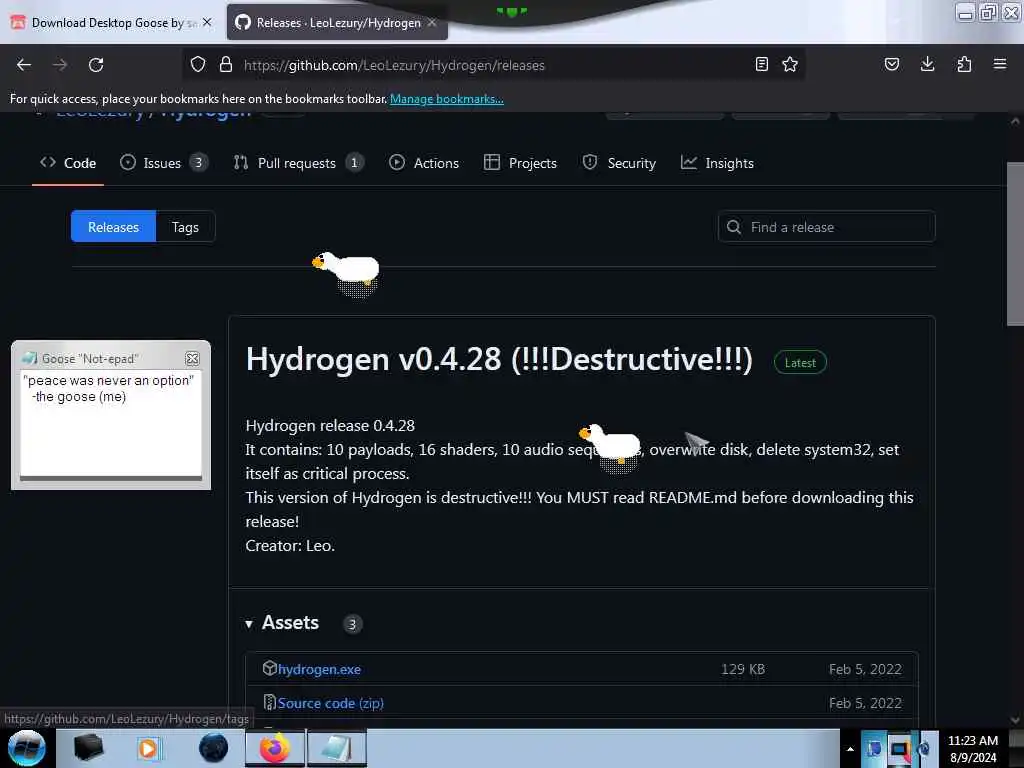Close the Goose Not-epad window
This screenshot has width=1024, height=768.
[192, 359]
